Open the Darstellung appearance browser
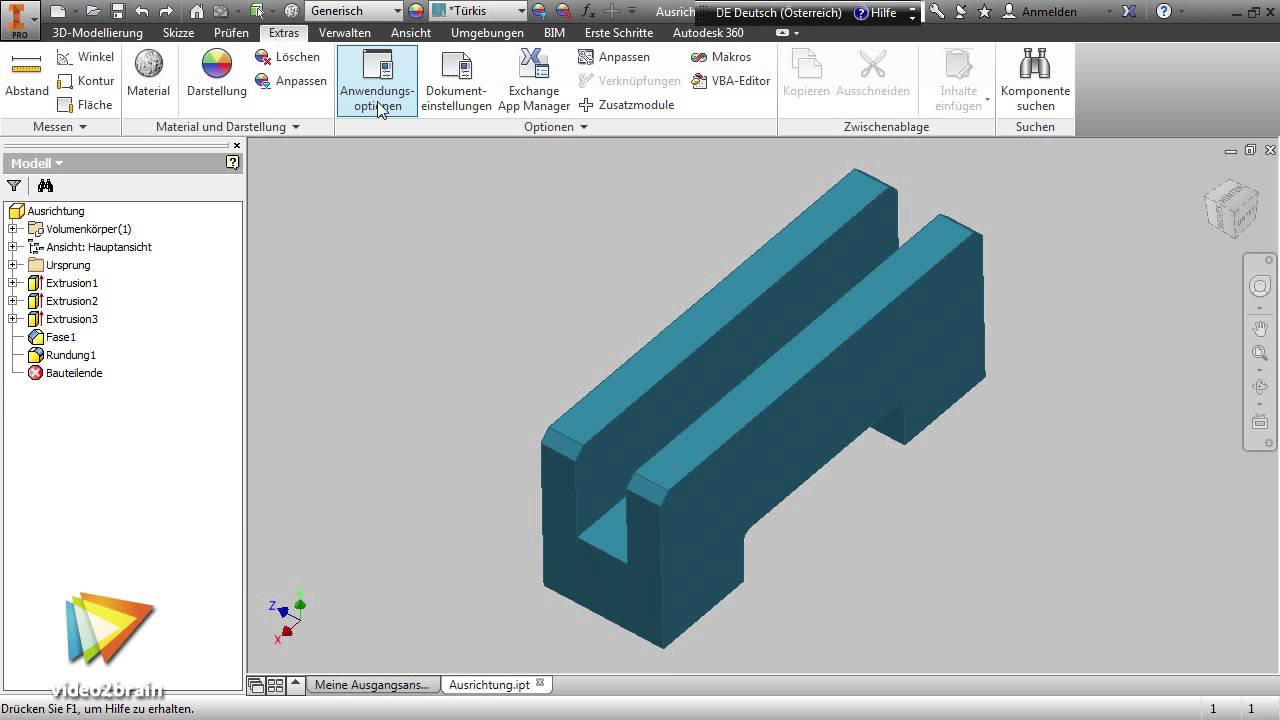 point(217,74)
